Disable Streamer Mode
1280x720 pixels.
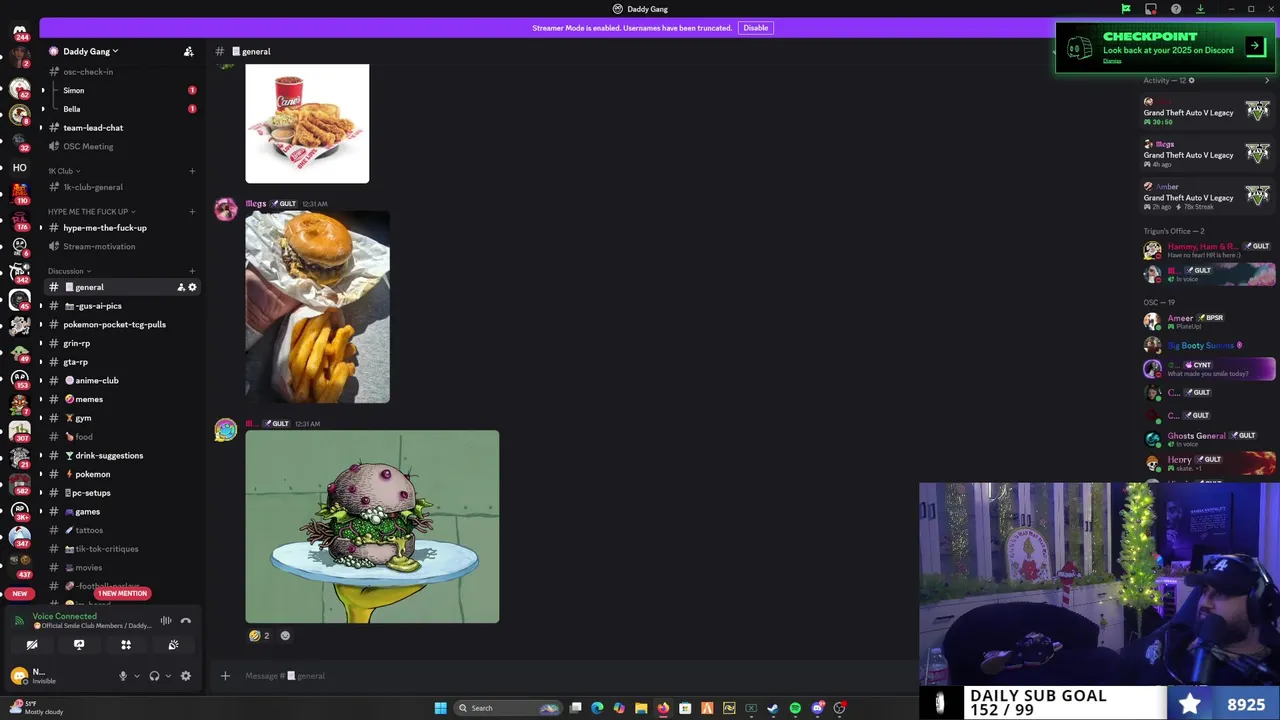755,28
